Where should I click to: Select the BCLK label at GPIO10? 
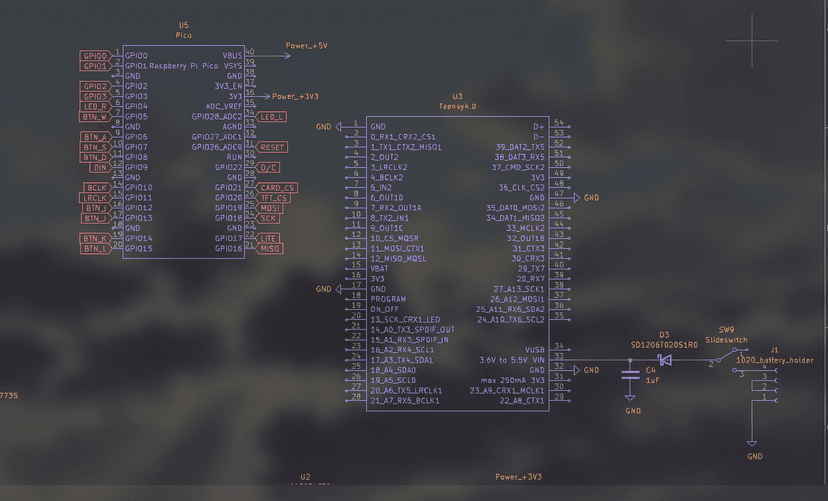click(95, 188)
